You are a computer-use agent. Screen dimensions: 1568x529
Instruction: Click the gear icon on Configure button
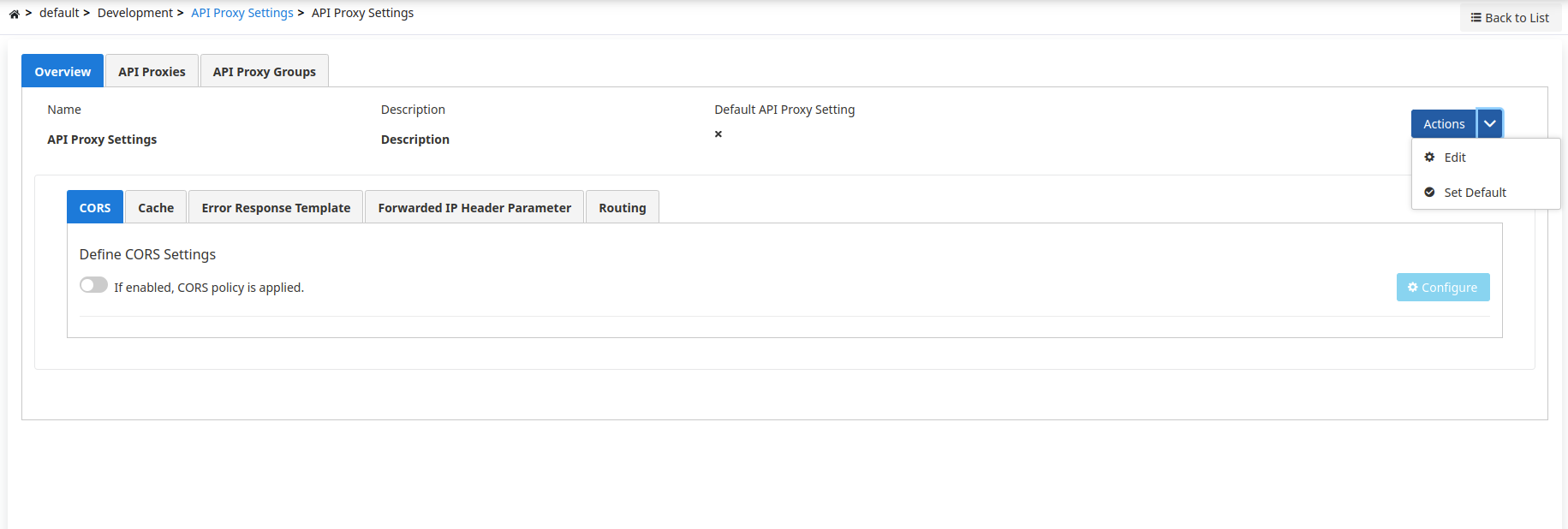(1412, 288)
